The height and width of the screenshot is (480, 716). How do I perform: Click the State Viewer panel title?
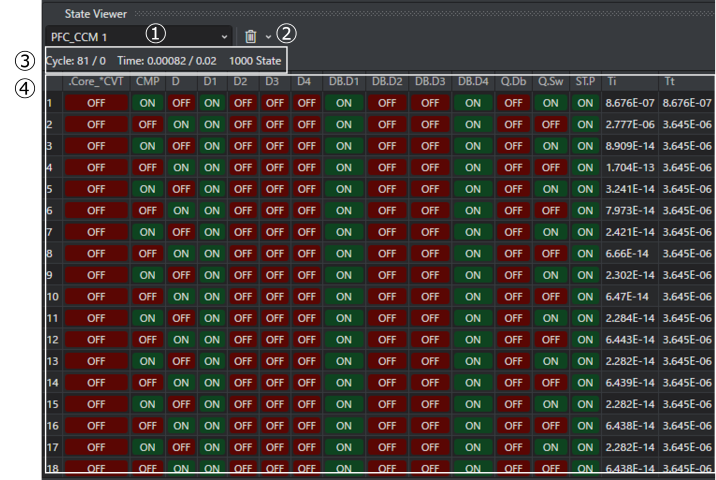pyautogui.click(x=94, y=14)
